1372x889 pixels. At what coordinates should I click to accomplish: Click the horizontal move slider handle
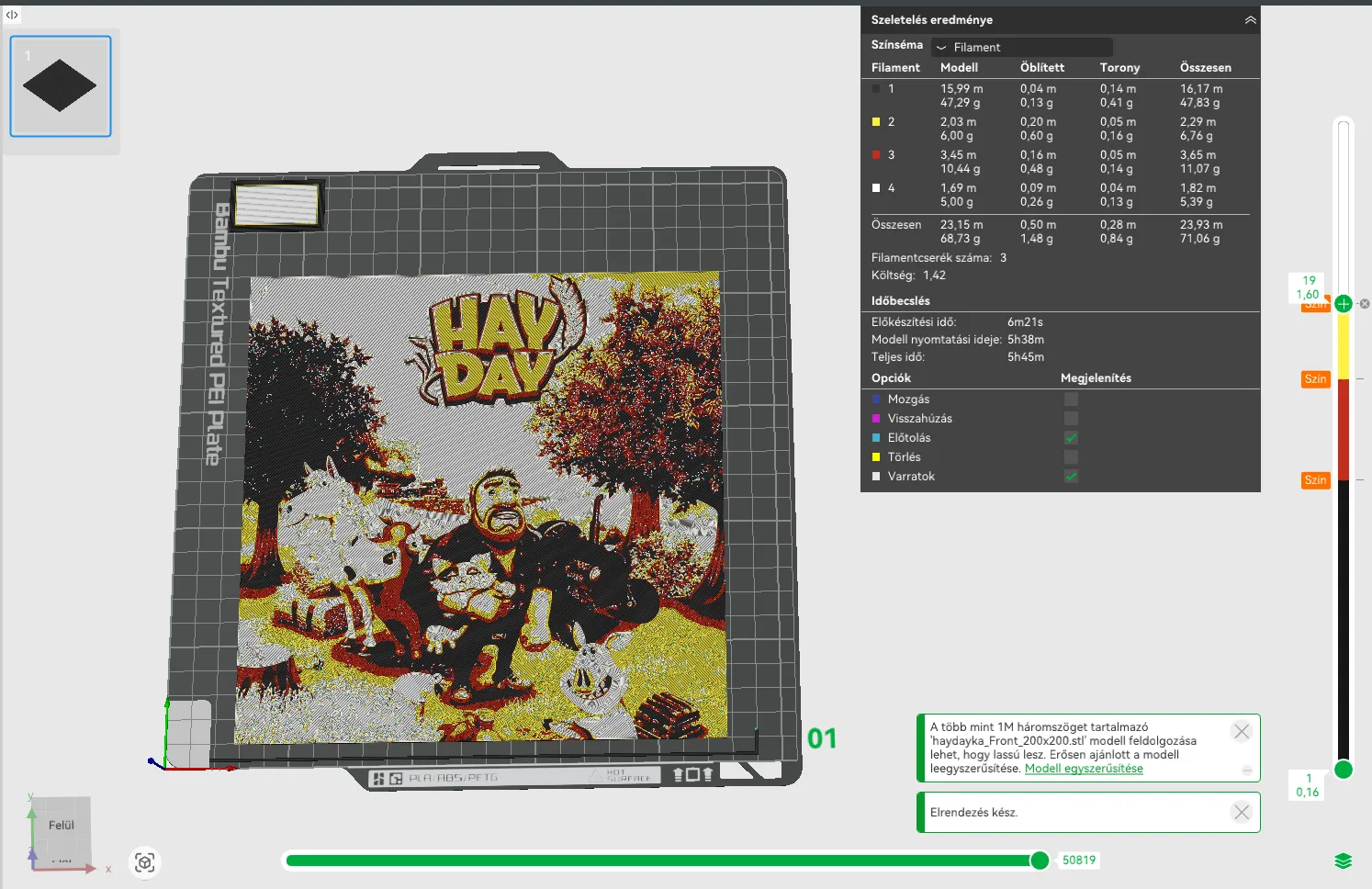pos(1040,861)
